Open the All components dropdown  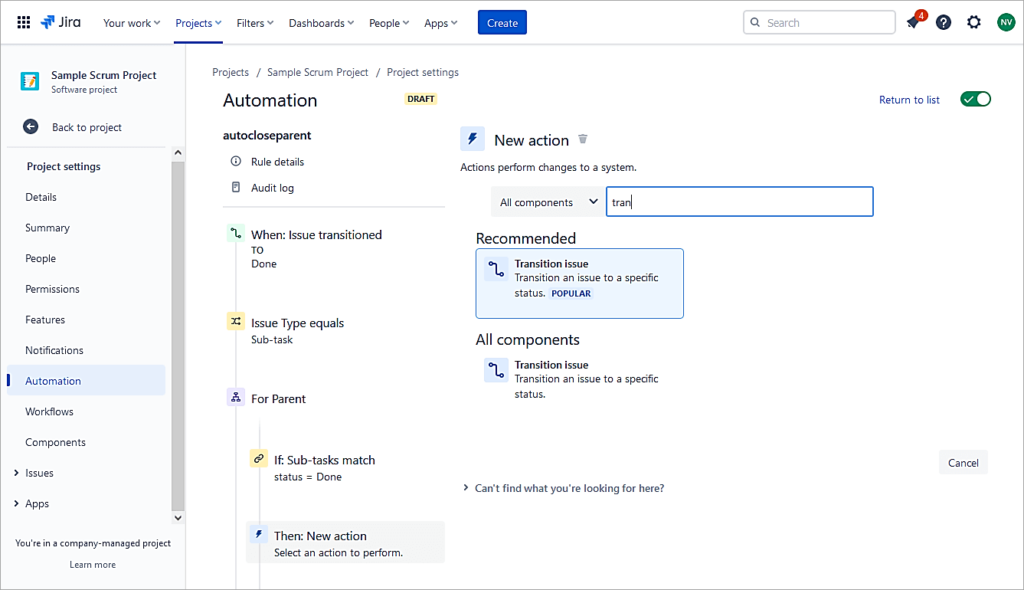point(548,202)
